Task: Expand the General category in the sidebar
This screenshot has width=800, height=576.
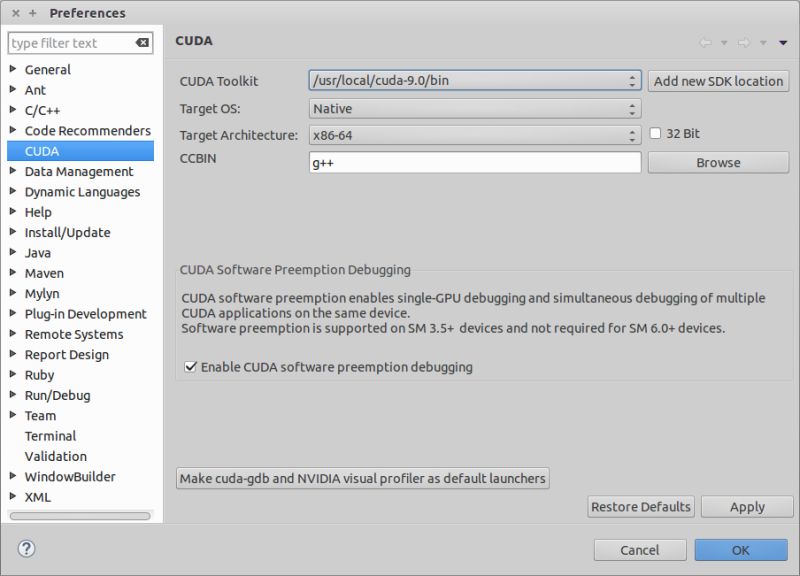Action: click(13, 69)
